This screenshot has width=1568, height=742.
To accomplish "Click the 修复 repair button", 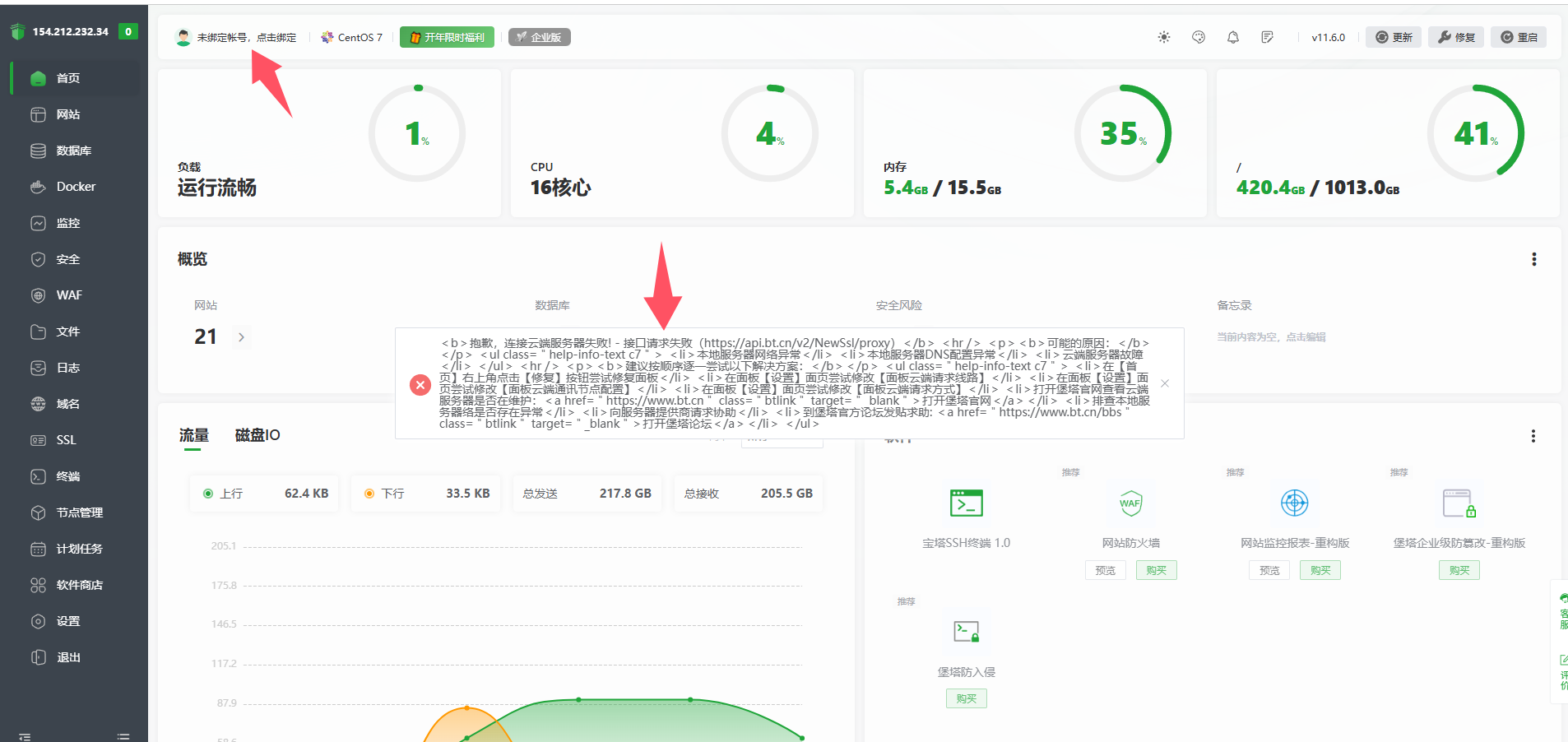I will click(1456, 37).
